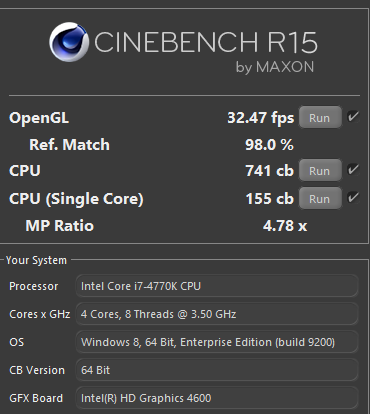
Task: Select the CPU 741 cb score value
Action: point(270,171)
